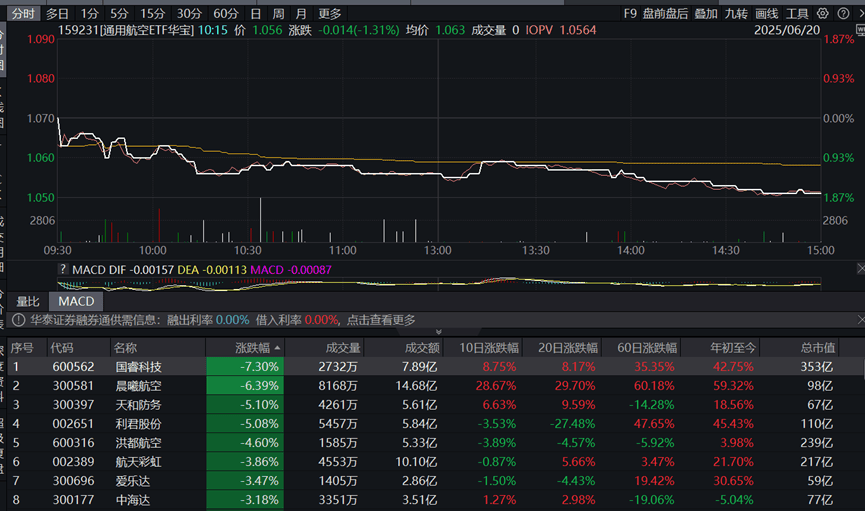Open the 更多 time period dropdown
865x511 pixels.
point(330,14)
